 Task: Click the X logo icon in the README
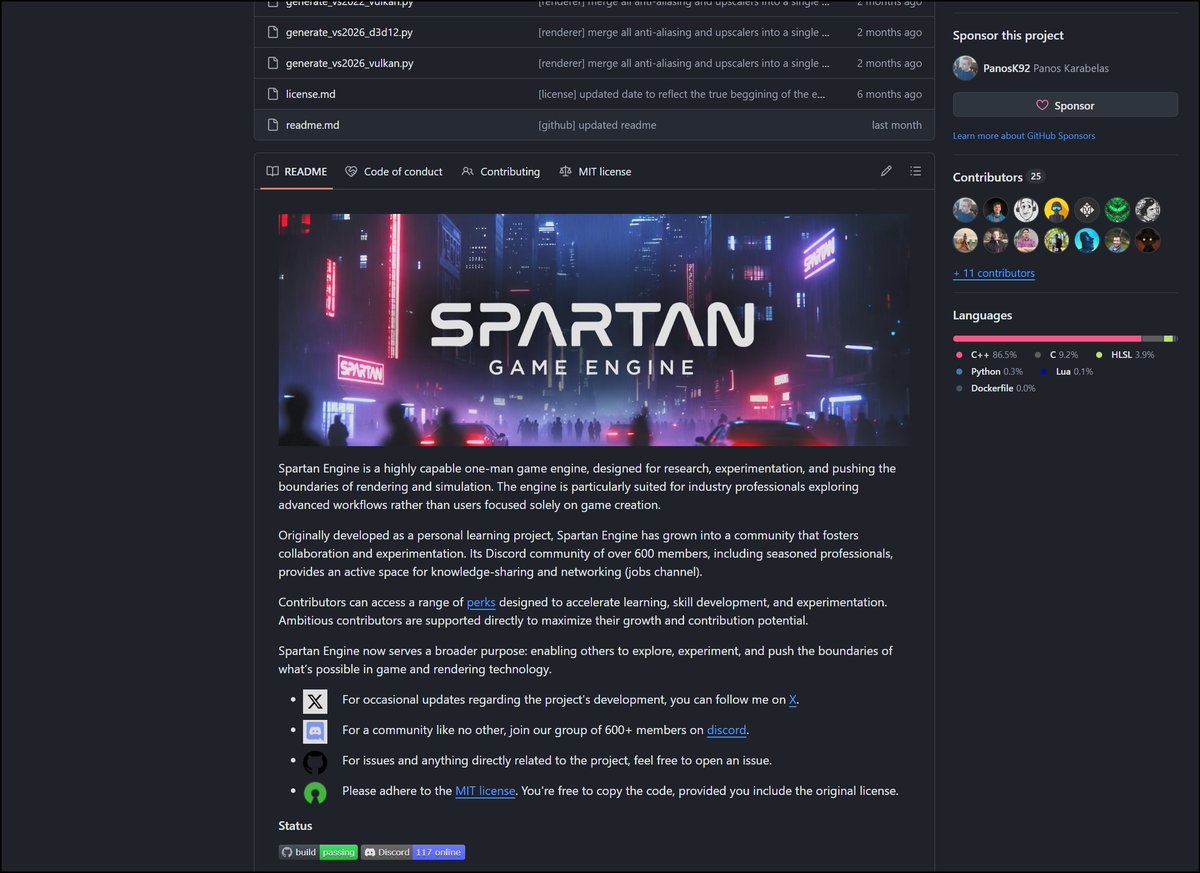coord(315,701)
